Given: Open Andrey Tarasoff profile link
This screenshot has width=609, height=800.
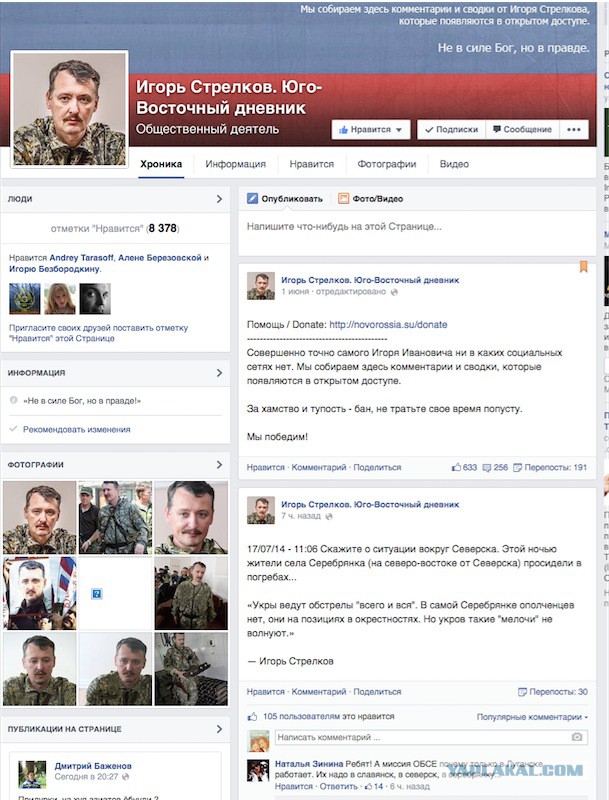Looking at the screenshot, I should click(x=82, y=258).
